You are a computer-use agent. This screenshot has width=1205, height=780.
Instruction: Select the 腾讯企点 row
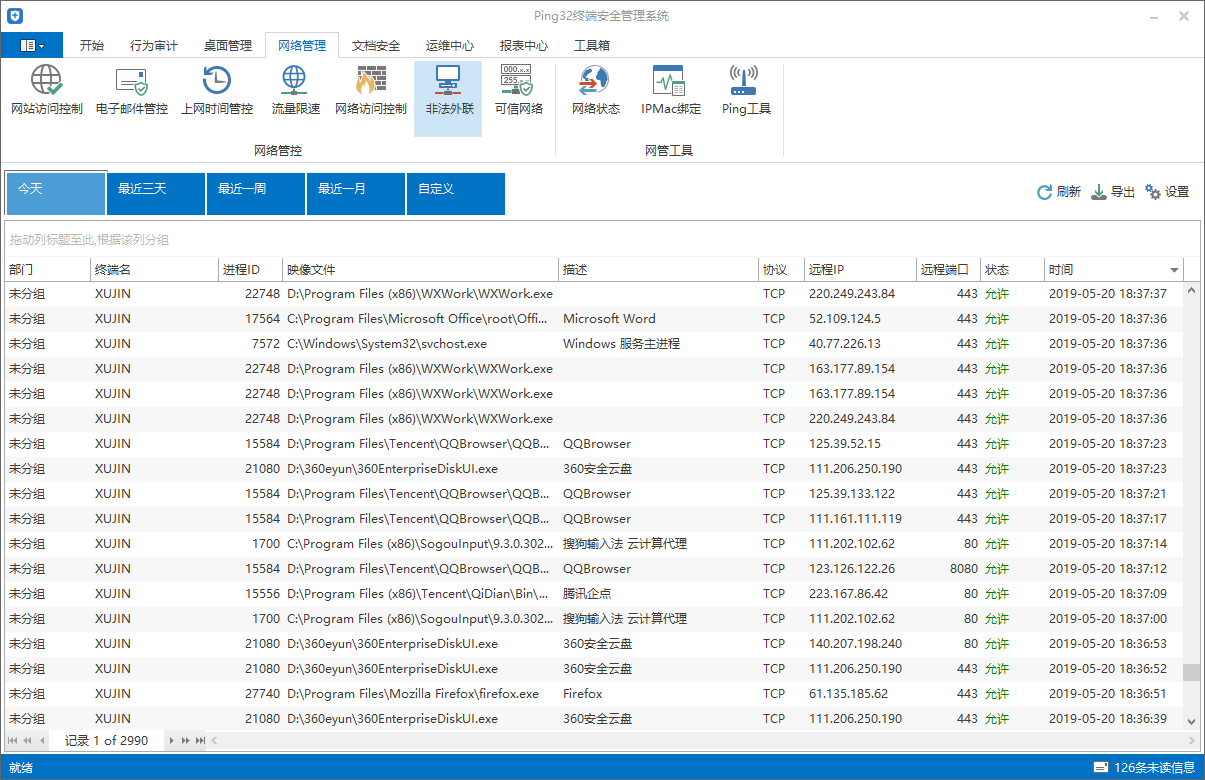point(594,594)
